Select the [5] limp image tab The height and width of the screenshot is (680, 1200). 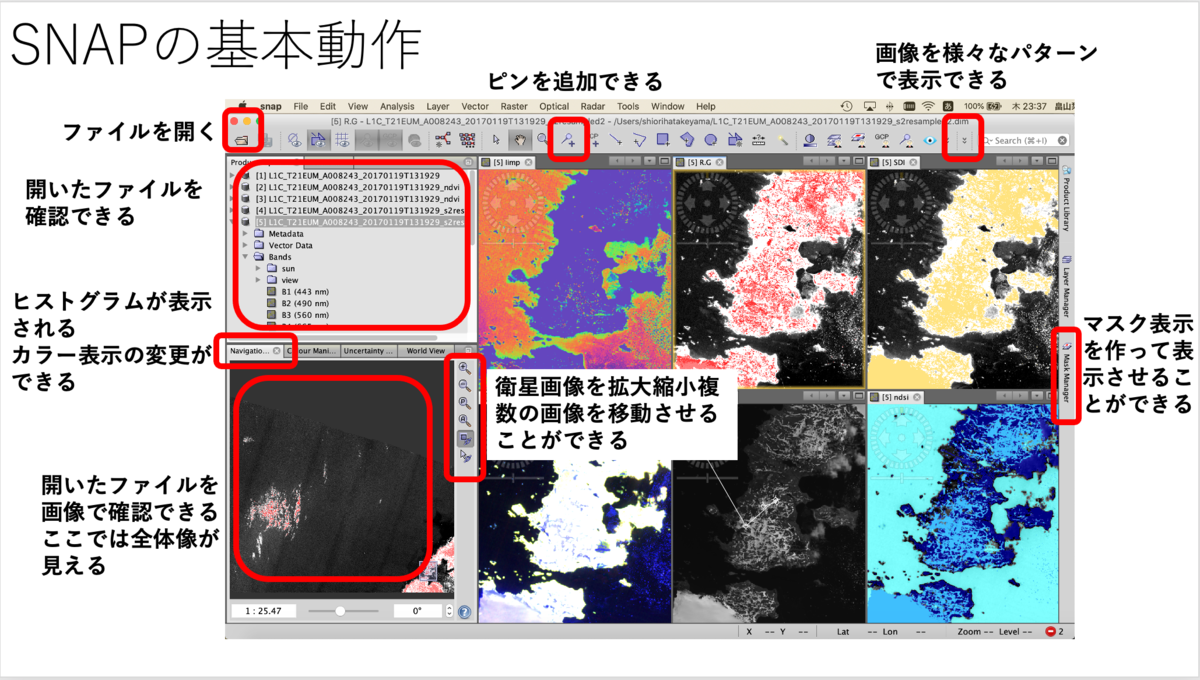509,161
